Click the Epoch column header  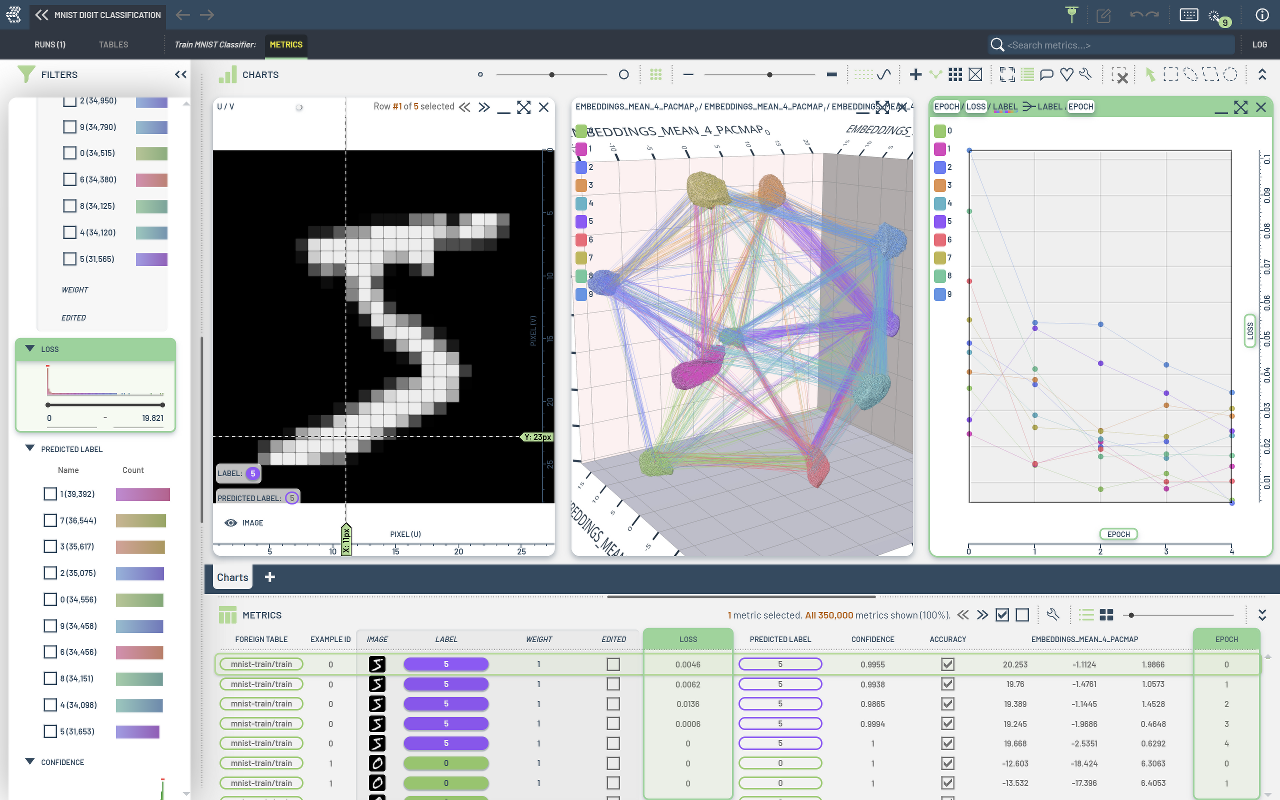tap(1226, 639)
